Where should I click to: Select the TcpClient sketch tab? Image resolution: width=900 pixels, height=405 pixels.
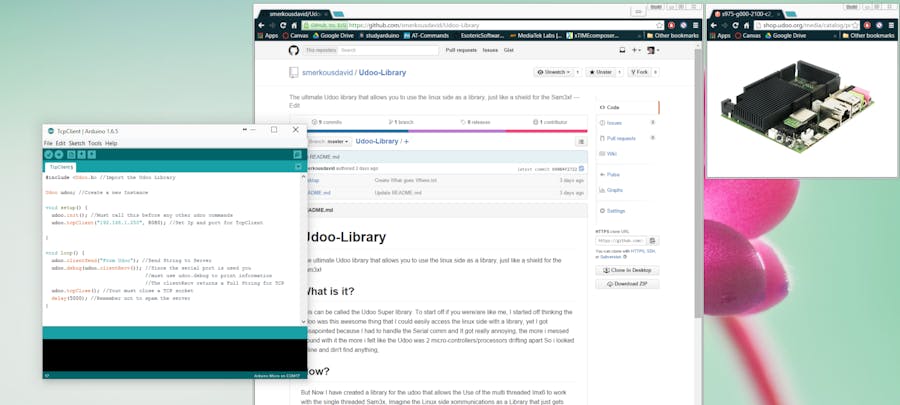click(60, 167)
